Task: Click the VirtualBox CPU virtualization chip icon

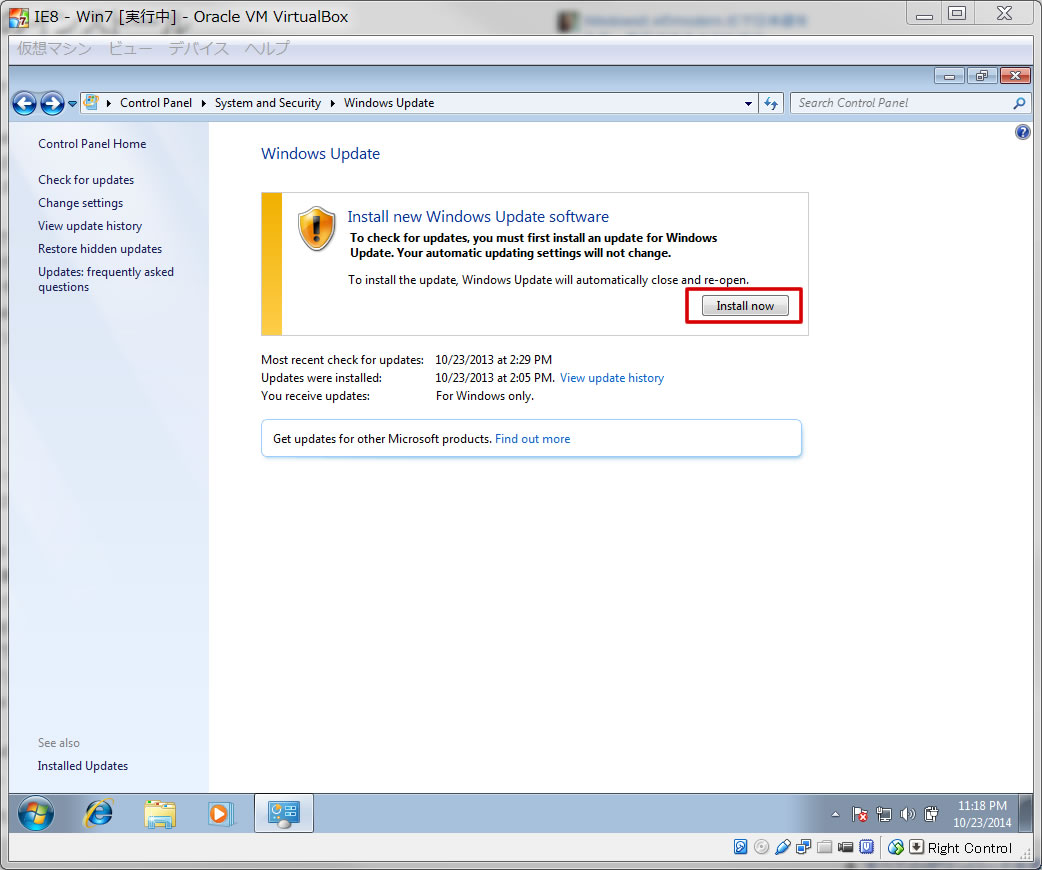Action: point(867,847)
